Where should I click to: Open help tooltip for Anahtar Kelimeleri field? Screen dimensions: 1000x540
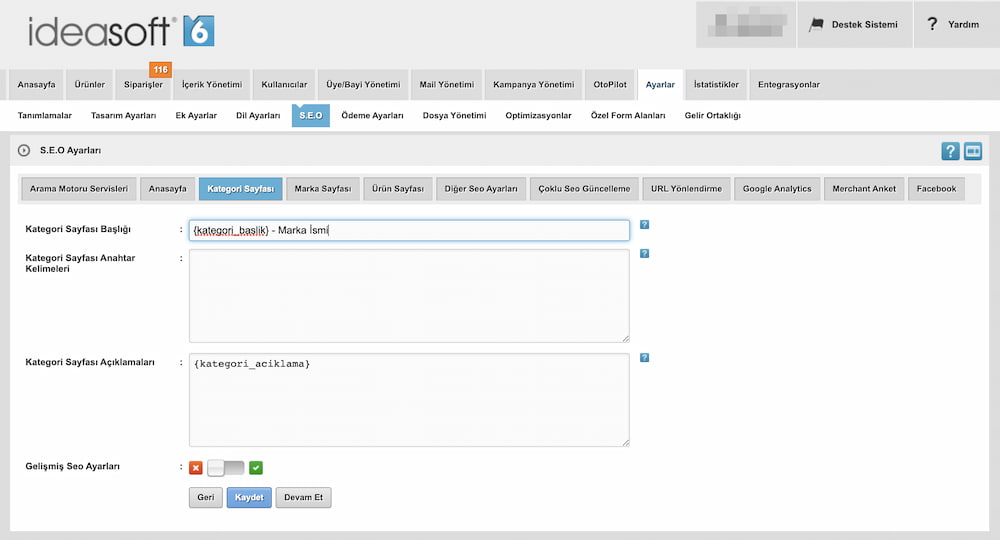tap(645, 254)
